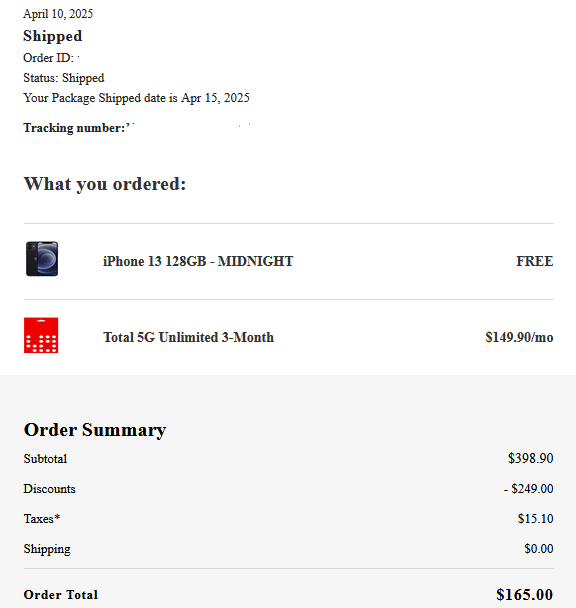Click the $149.90/mo plan price

[x=519, y=337]
